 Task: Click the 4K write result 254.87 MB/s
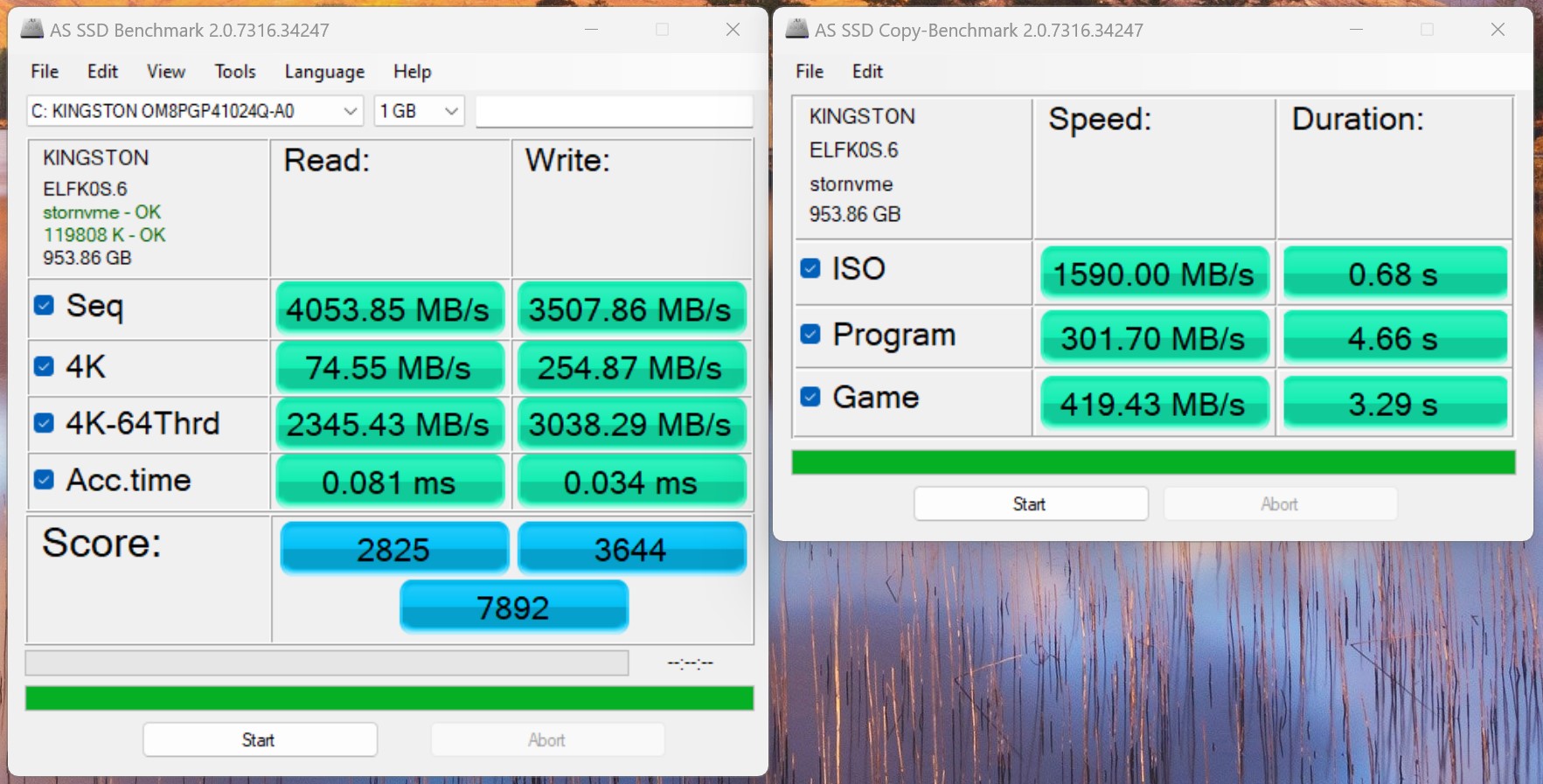click(630, 368)
